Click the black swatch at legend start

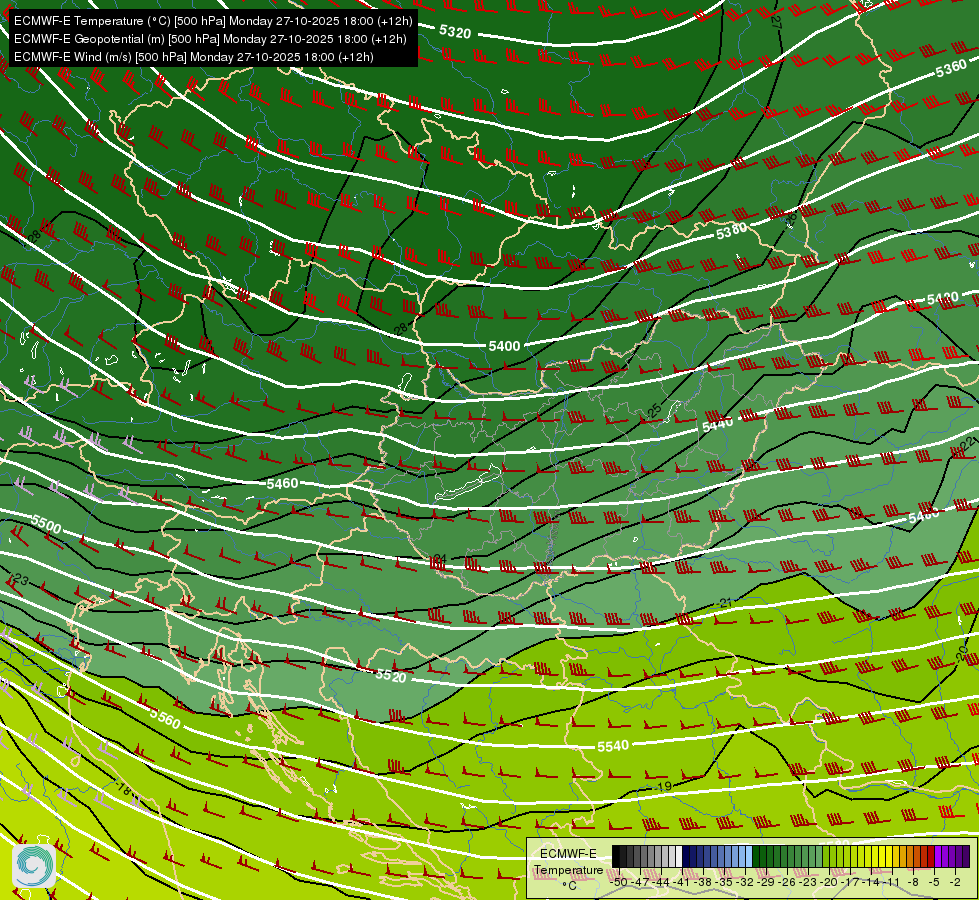pyautogui.click(x=616, y=856)
